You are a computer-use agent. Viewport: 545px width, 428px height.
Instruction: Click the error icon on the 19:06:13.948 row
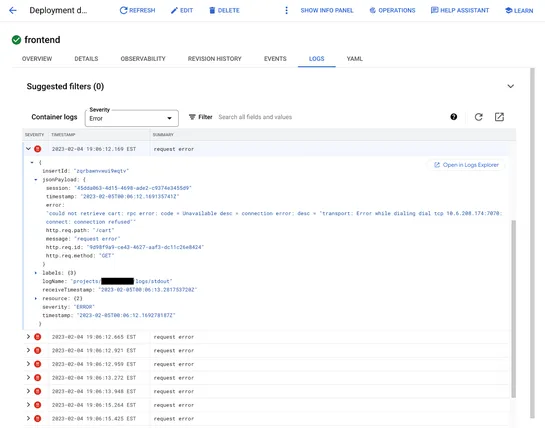[x=38, y=391]
